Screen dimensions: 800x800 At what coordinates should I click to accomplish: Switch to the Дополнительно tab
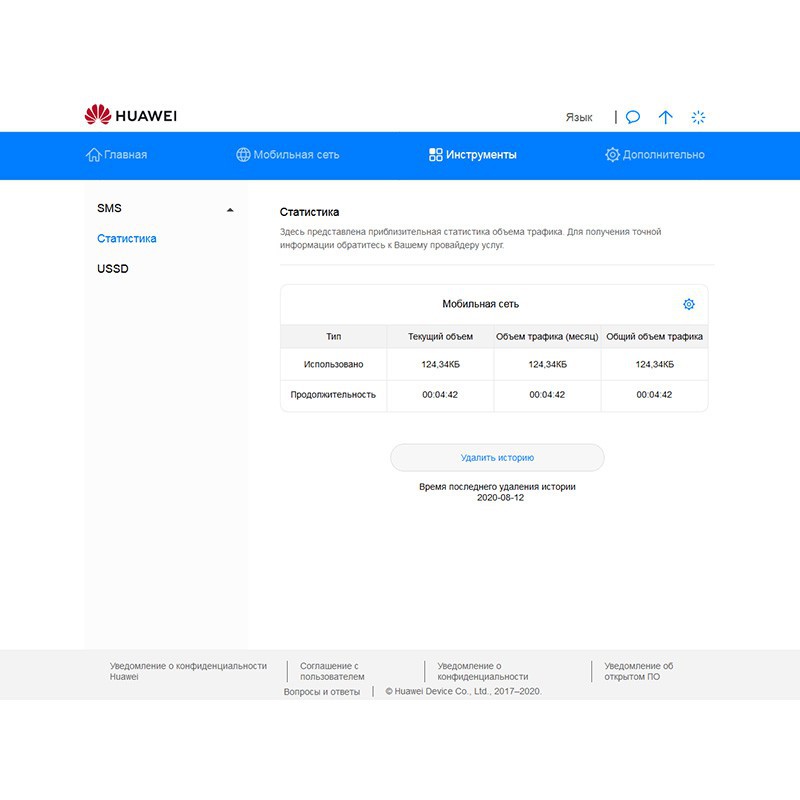(x=663, y=155)
